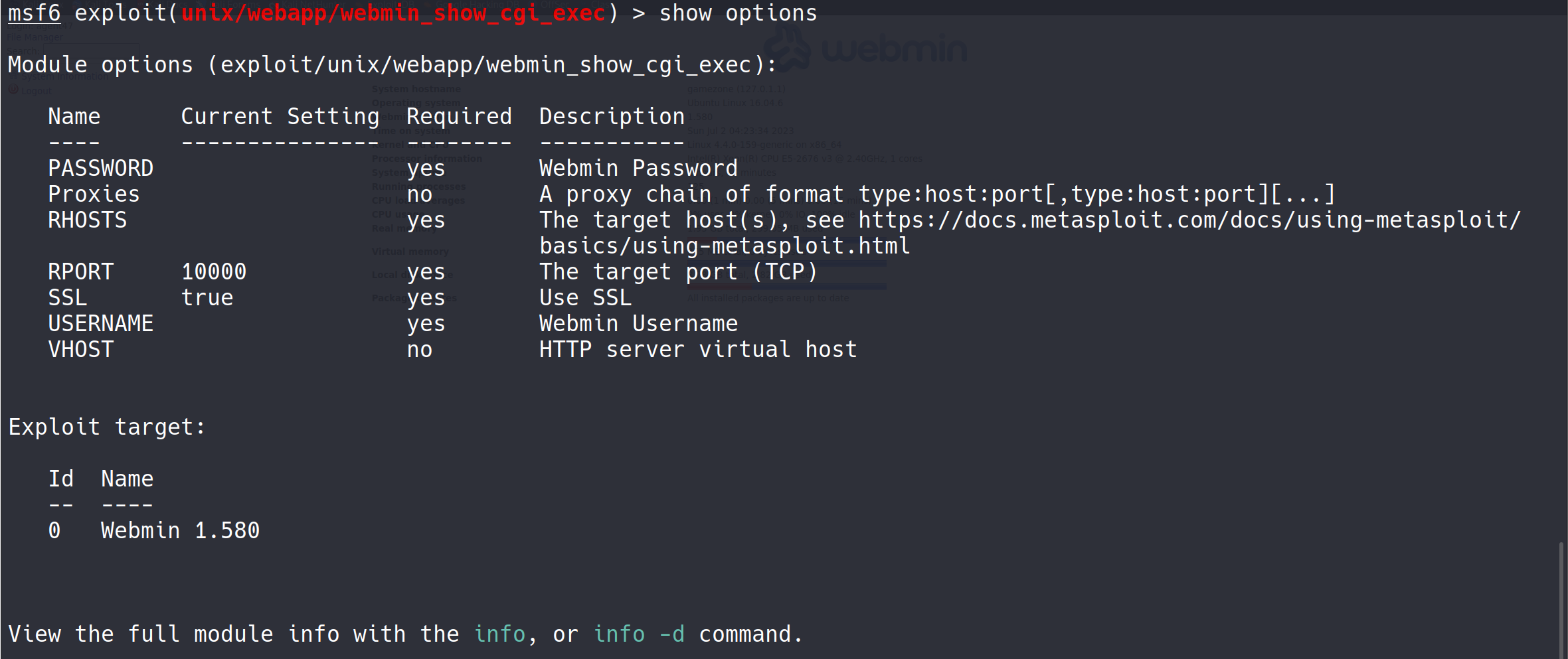Click the Proxies option name
This screenshot has height=659, width=1568.
pos(94,194)
